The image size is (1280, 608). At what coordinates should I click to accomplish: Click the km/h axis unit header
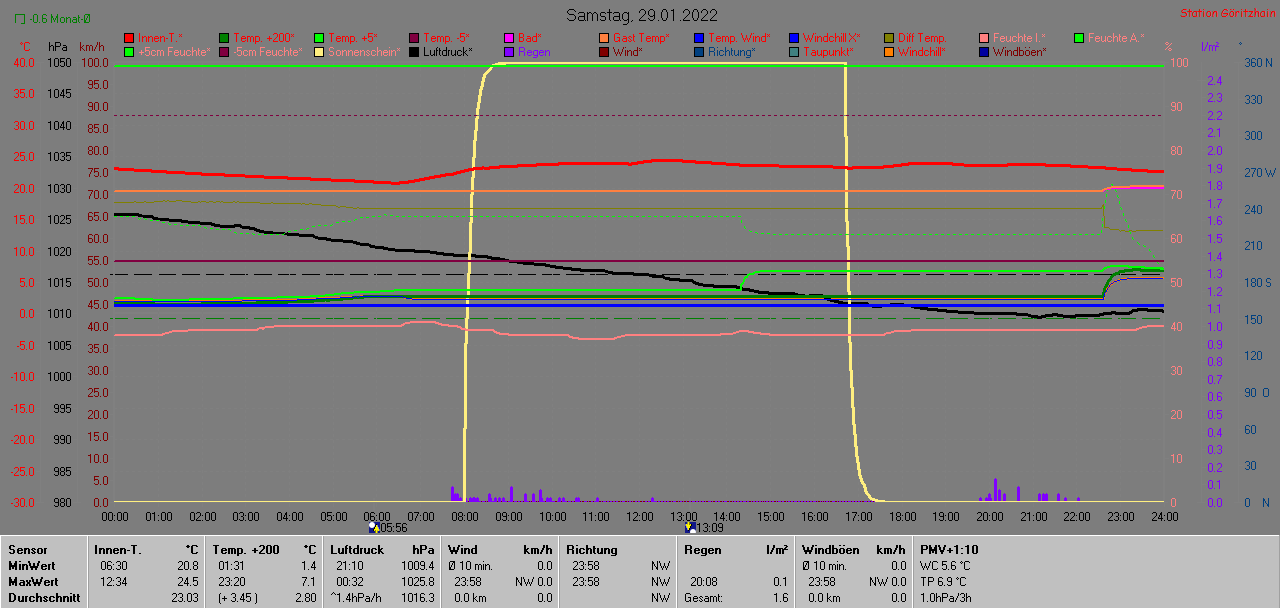tap(91, 47)
